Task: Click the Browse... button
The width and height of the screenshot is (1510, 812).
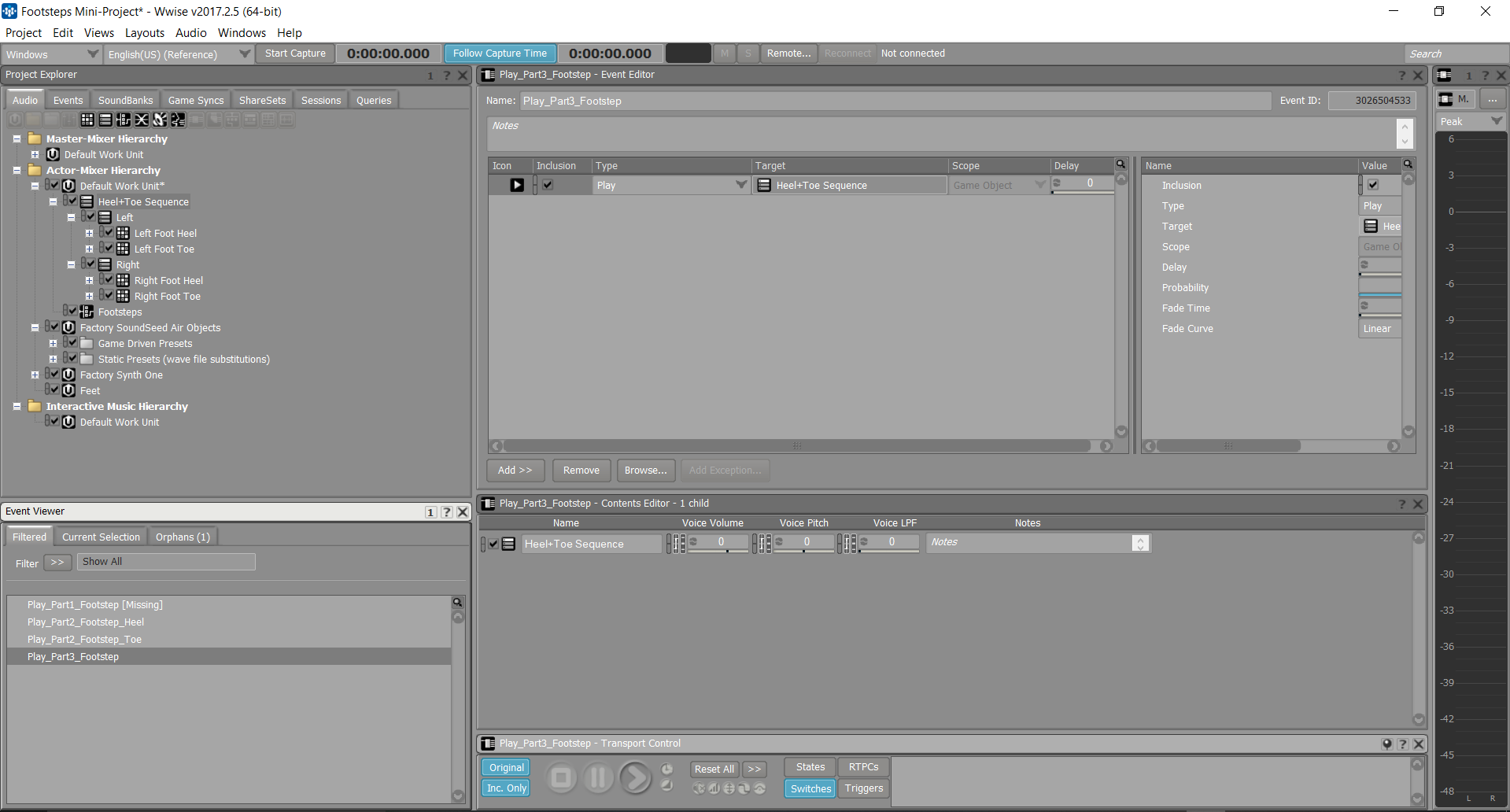Action: click(x=646, y=470)
